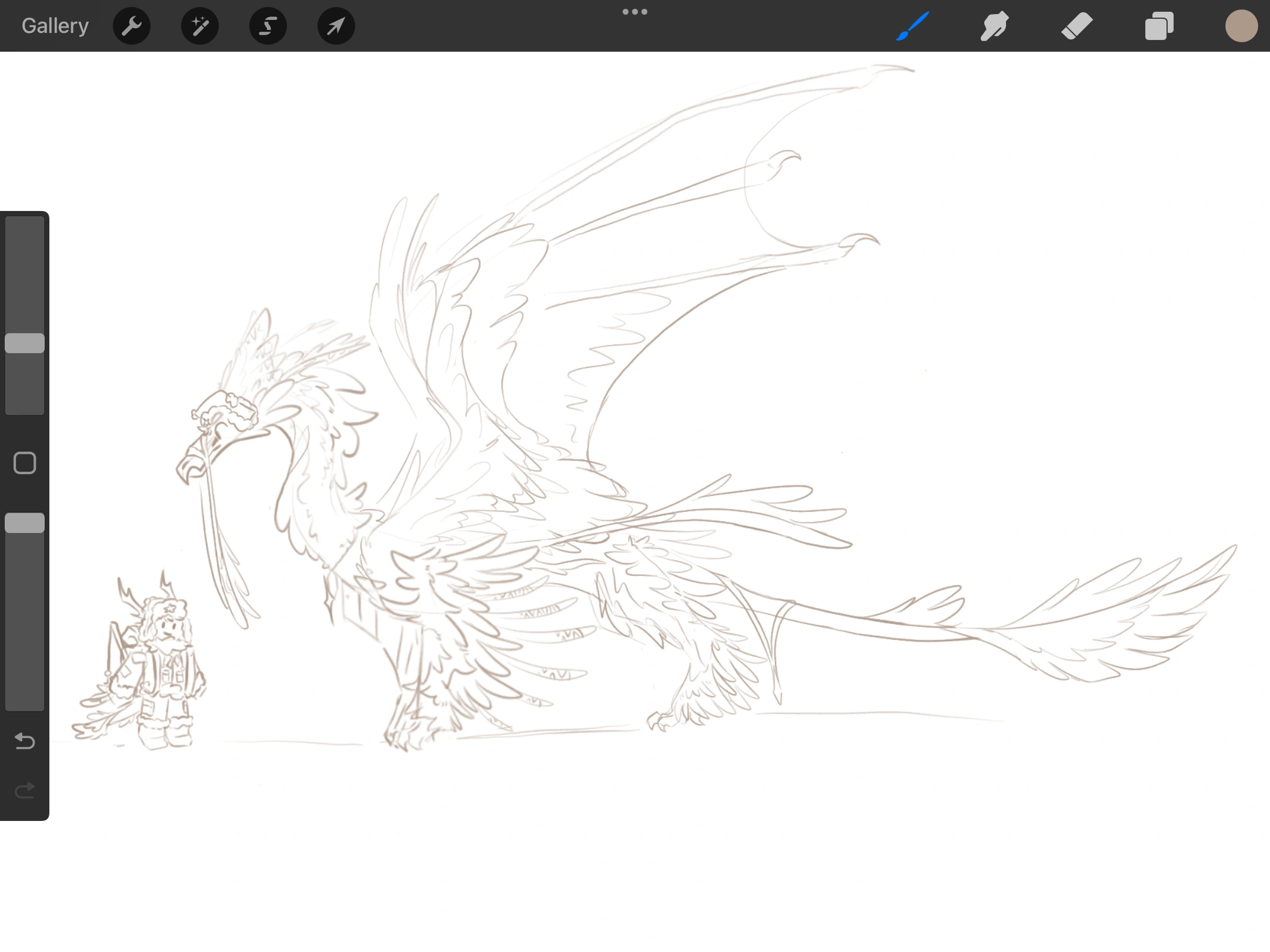Open the Actions menu wrench icon
Screen dimensions: 1270x952
(x=131, y=25)
